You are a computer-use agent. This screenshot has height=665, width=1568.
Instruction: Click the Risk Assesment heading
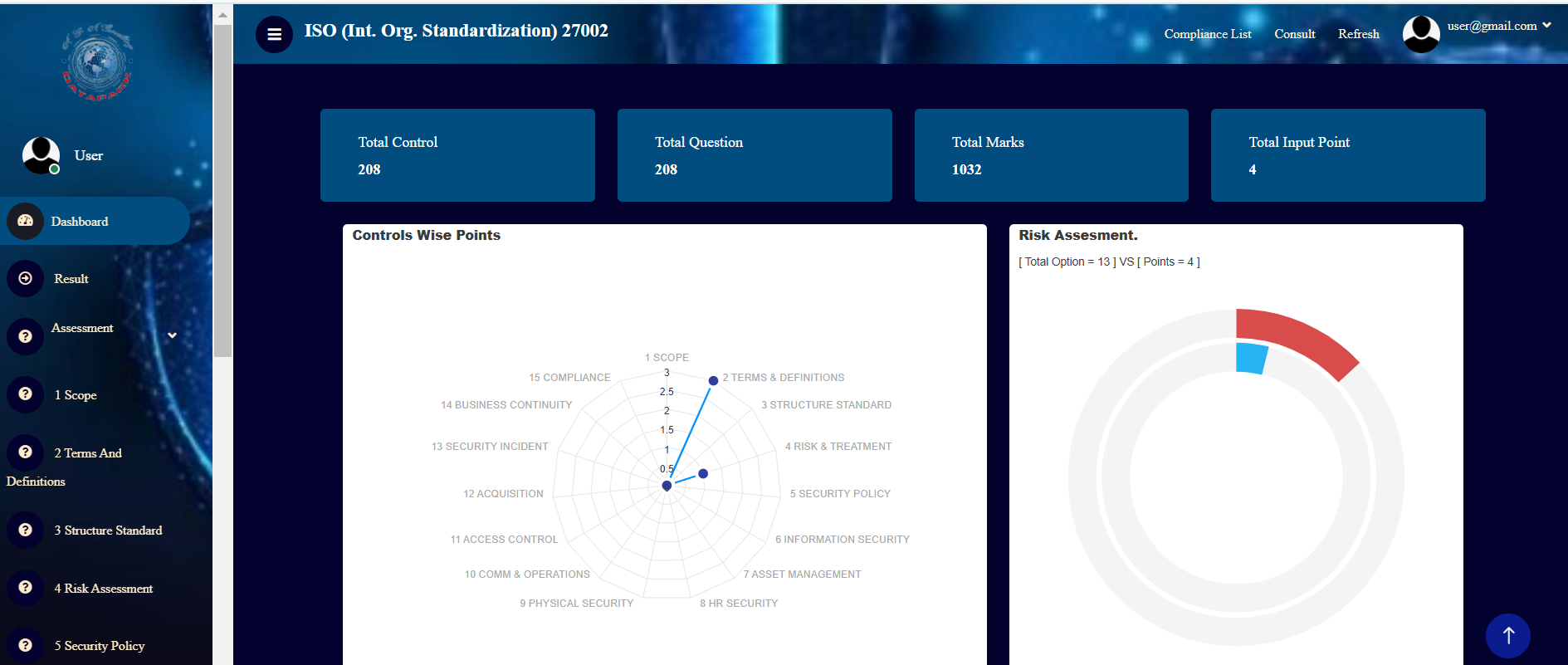click(x=1077, y=235)
